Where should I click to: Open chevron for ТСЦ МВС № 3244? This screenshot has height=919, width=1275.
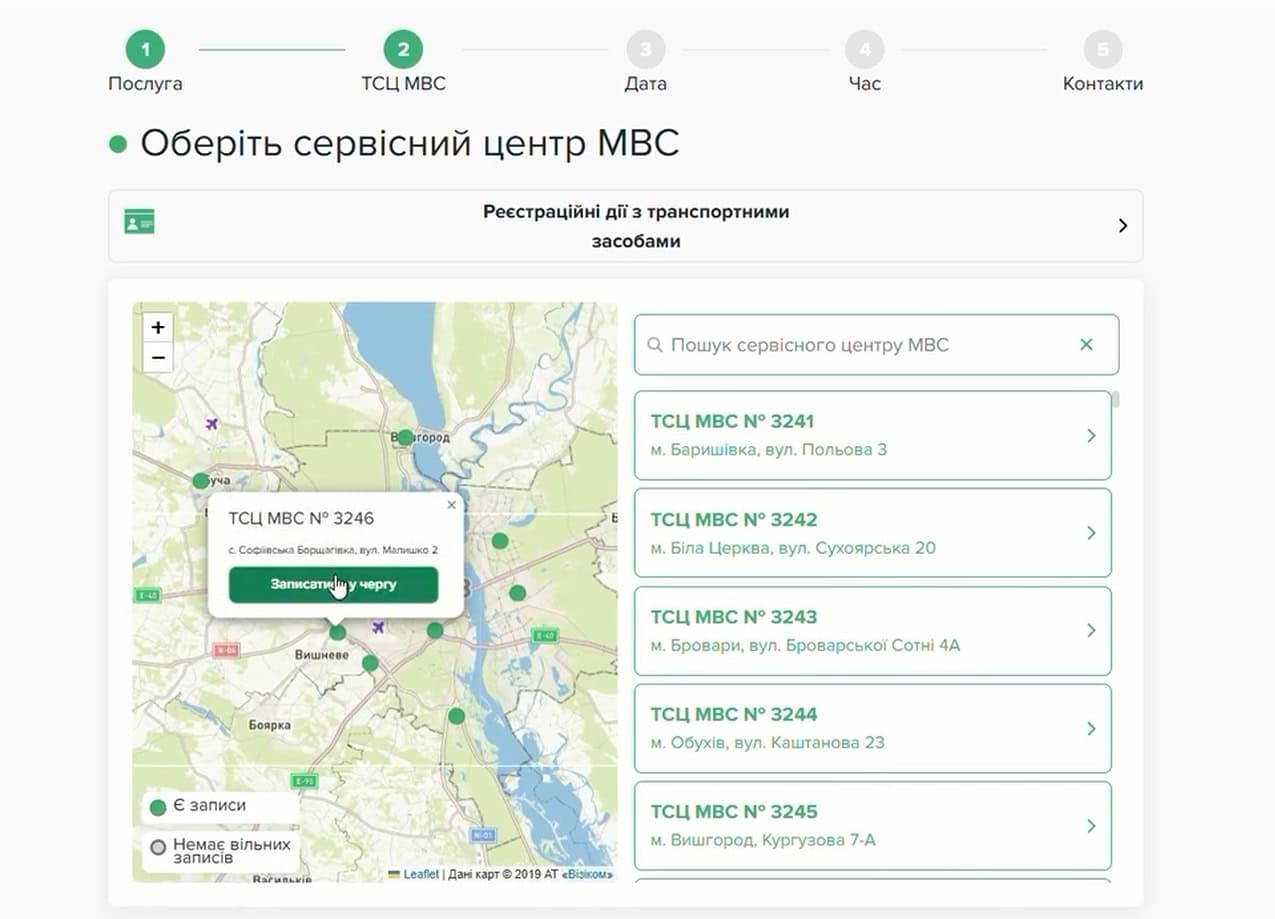(1091, 728)
